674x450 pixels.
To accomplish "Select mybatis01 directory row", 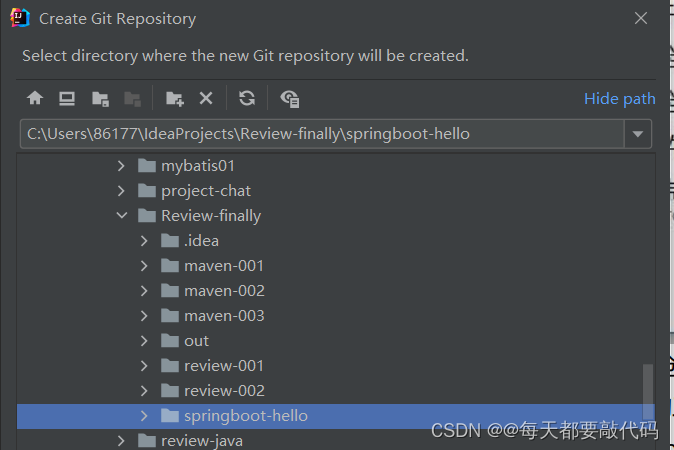I will (x=335, y=166).
